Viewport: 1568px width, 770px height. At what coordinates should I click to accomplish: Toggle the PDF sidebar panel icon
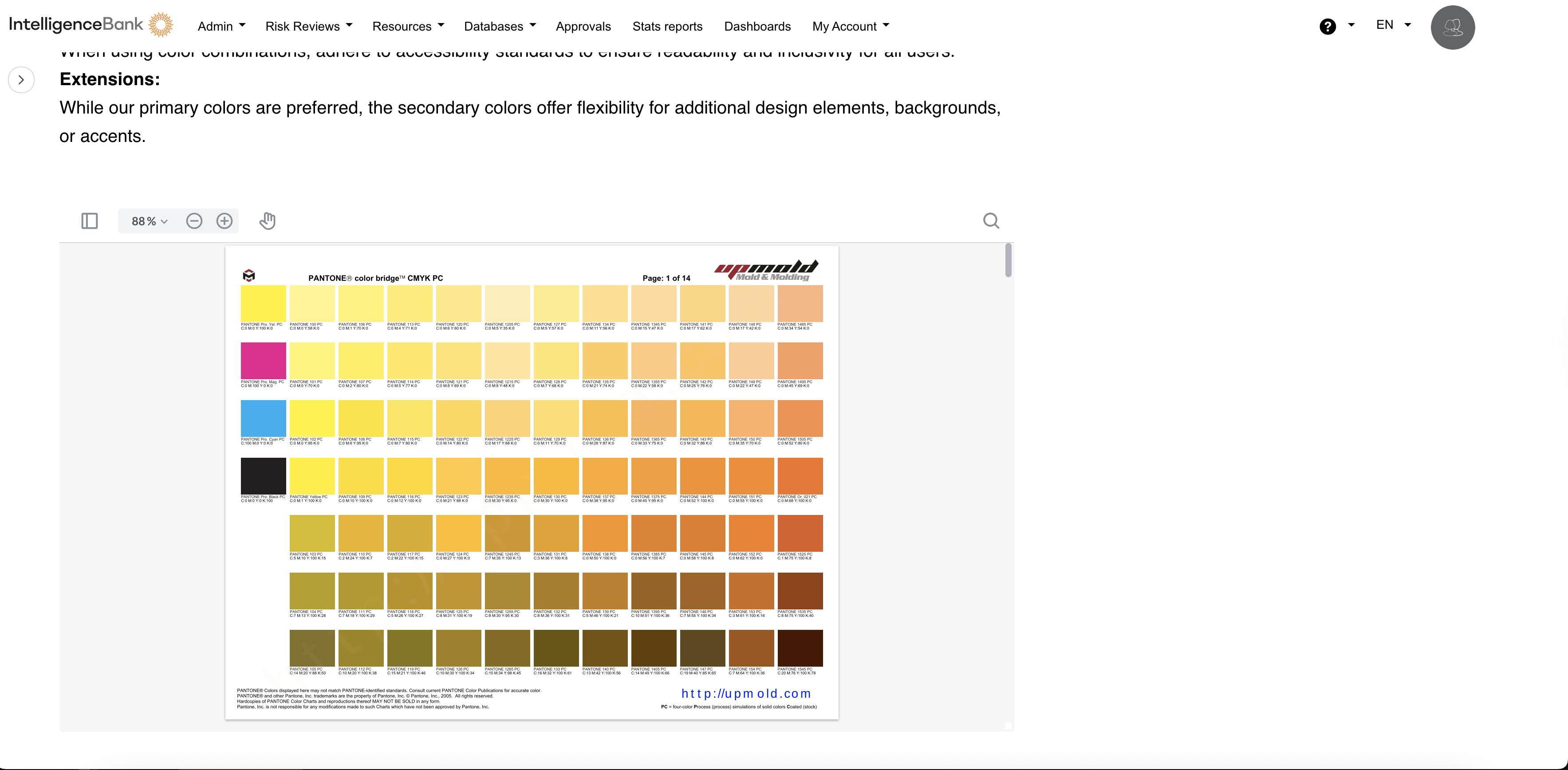click(x=90, y=221)
